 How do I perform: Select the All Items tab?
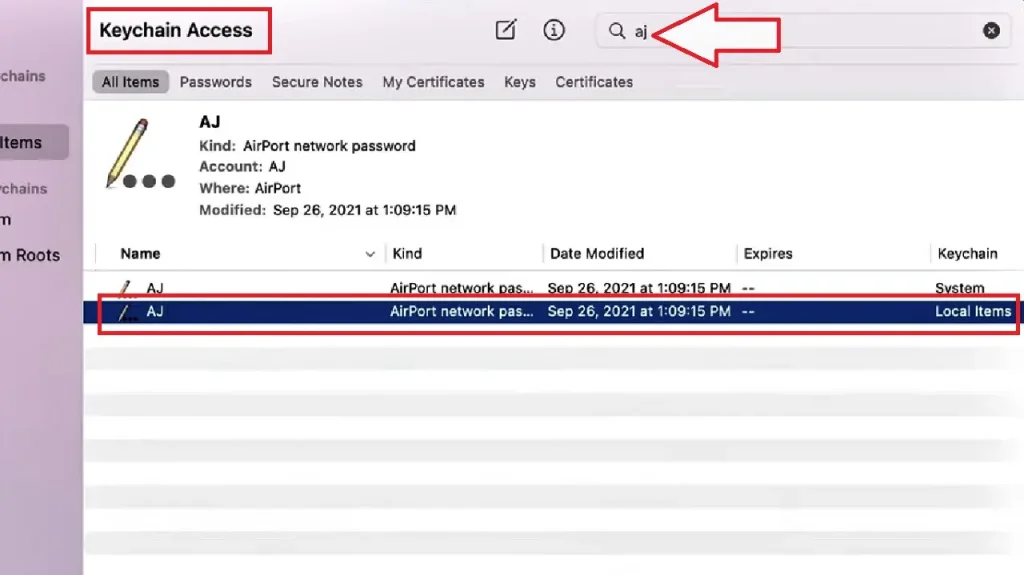[x=131, y=82]
